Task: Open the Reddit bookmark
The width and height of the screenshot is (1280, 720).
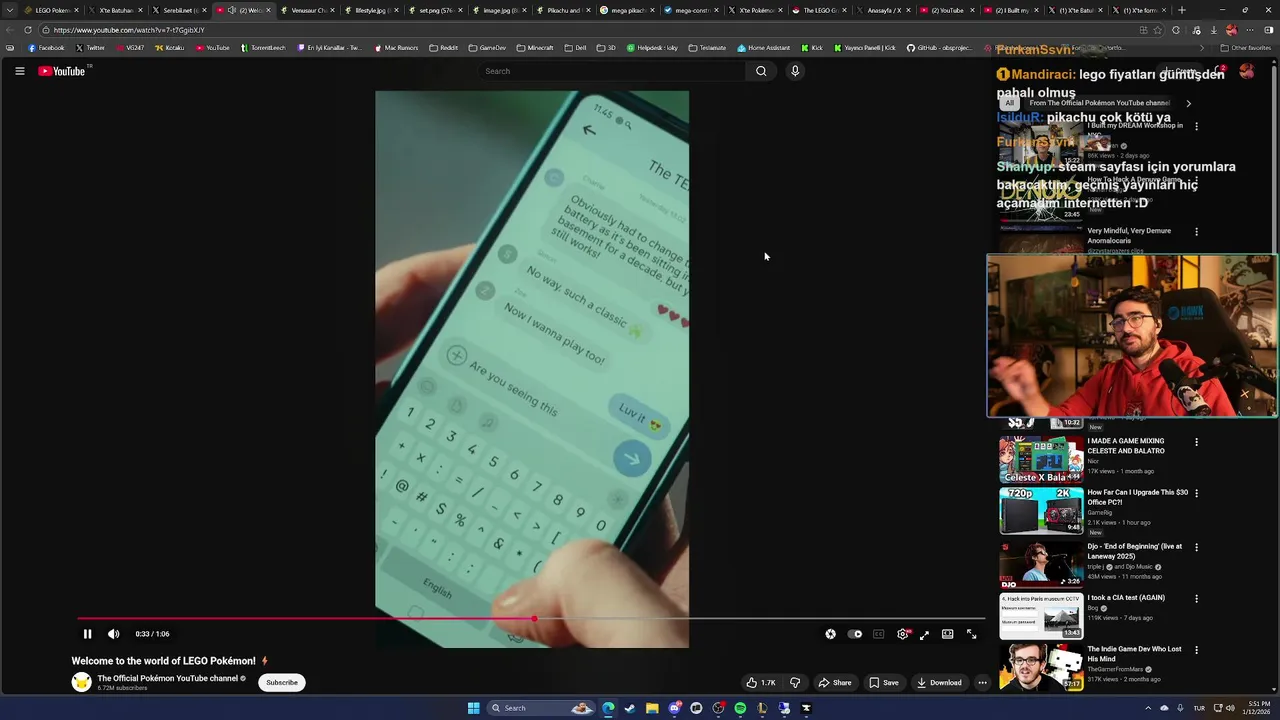Action: [443, 48]
